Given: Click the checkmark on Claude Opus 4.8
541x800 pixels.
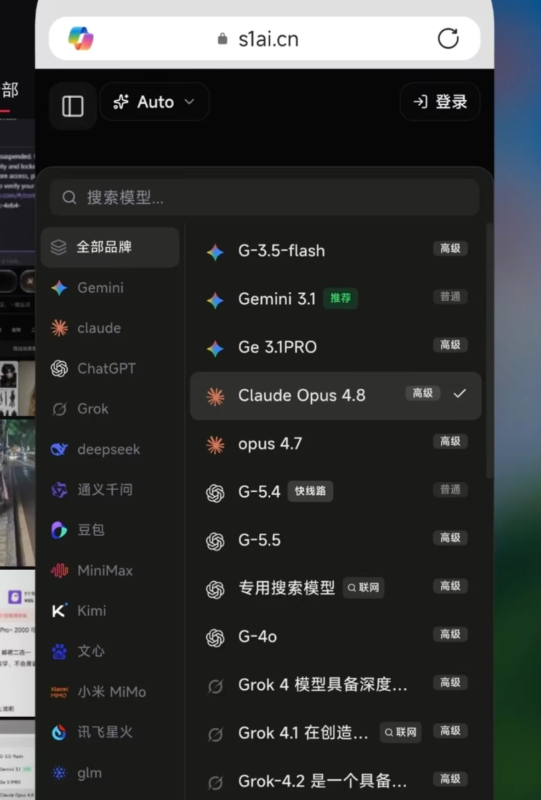Looking at the screenshot, I should 460,393.
